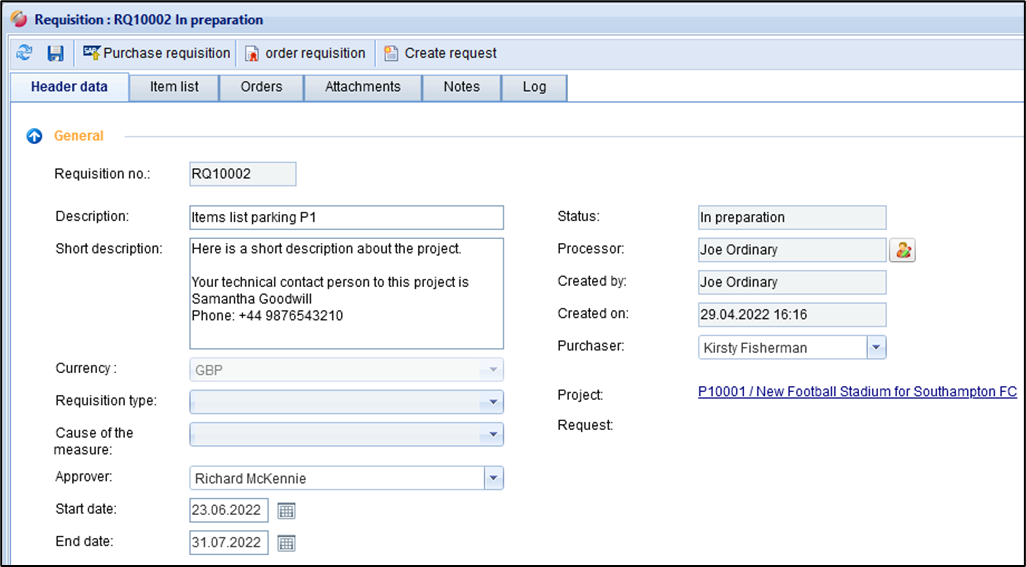Click the save disk icon

click(x=55, y=53)
